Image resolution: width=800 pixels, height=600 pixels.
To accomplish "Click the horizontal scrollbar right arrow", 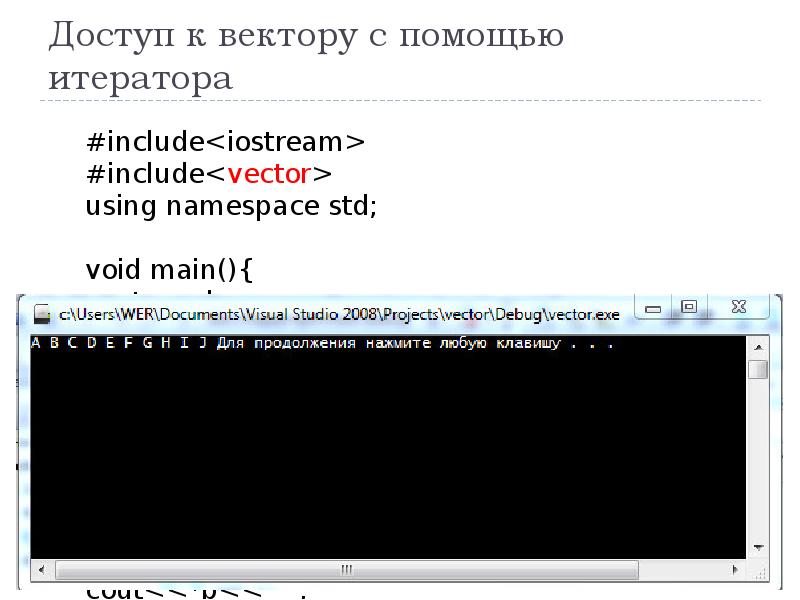I will (x=737, y=571).
